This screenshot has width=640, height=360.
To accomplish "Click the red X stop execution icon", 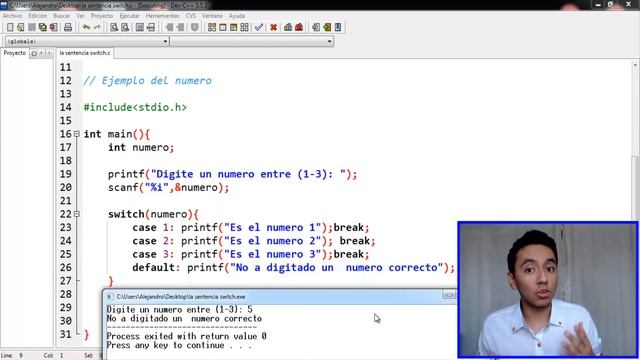I will pyautogui.click(x=273, y=27).
